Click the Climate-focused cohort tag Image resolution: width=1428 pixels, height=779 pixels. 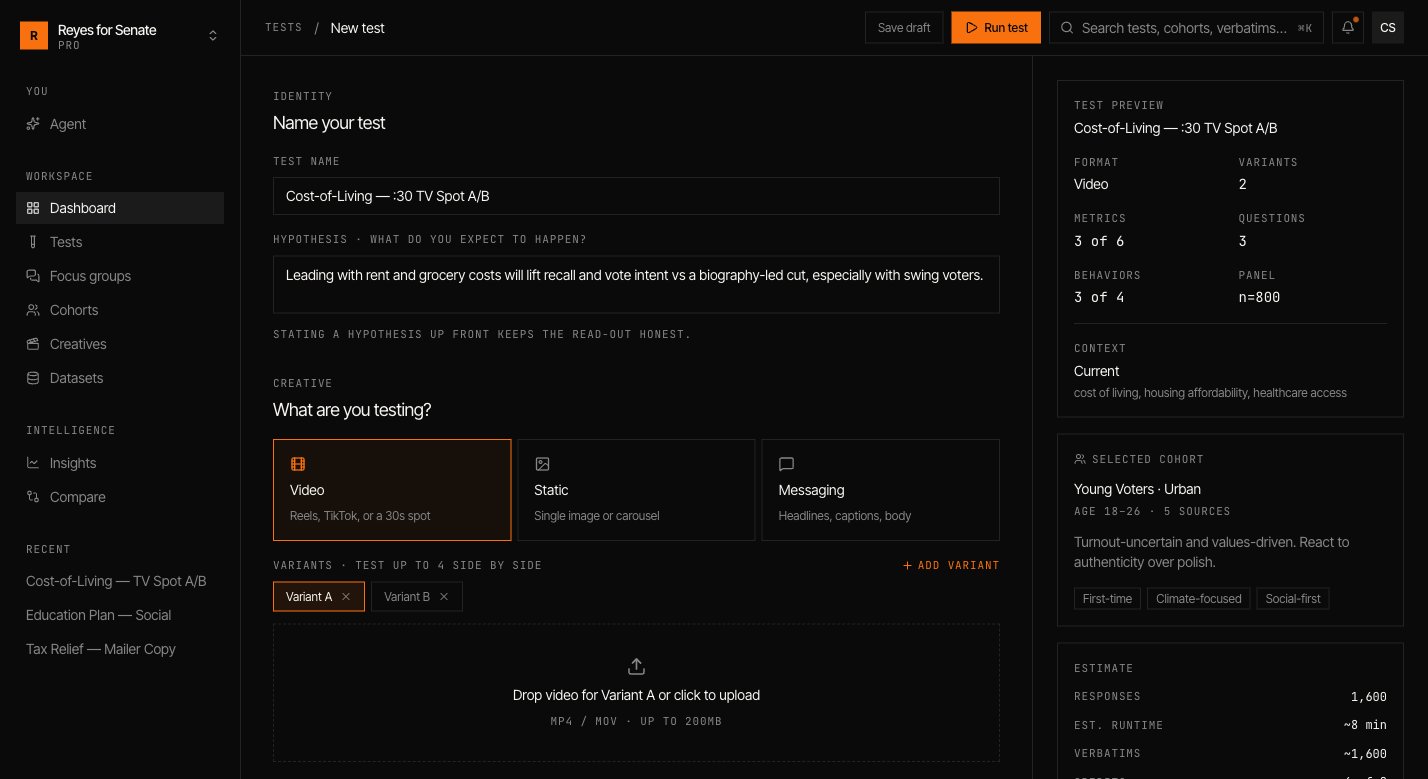pos(1199,599)
